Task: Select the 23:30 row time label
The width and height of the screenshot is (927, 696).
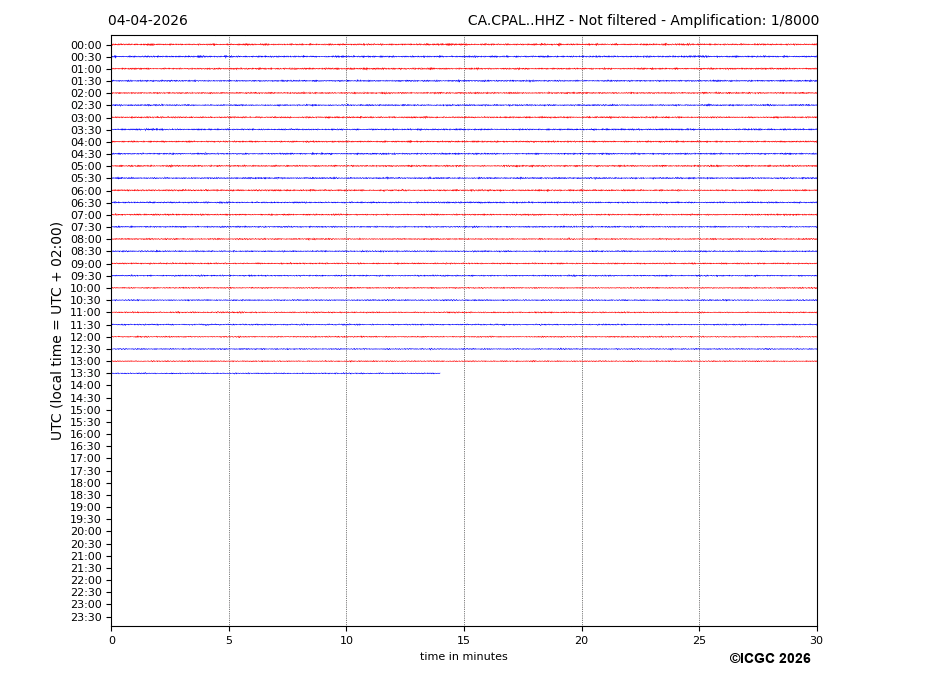Action: 86,617
